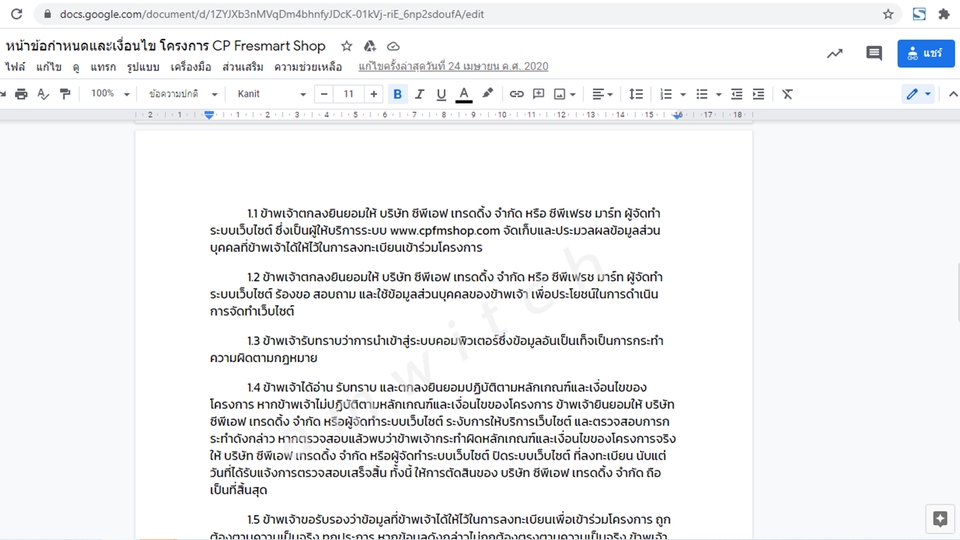960x540 pixels.
Task: Click the text www.cpfmshop.com in paragraph 1.1
Action: tap(445, 231)
